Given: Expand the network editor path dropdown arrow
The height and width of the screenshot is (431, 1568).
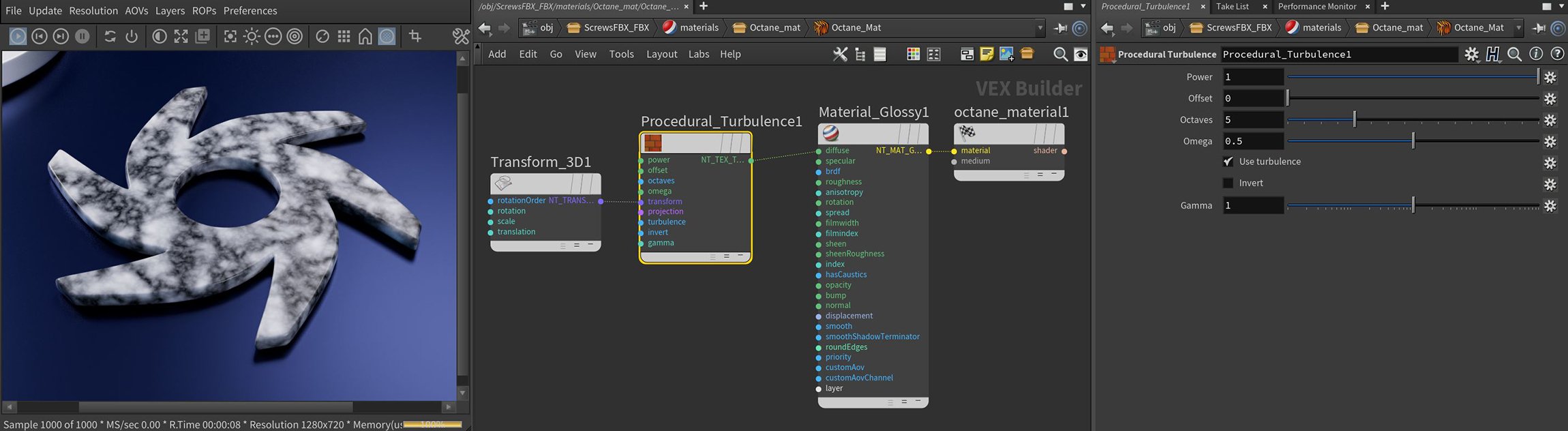Looking at the screenshot, I should pyautogui.click(x=1040, y=28).
